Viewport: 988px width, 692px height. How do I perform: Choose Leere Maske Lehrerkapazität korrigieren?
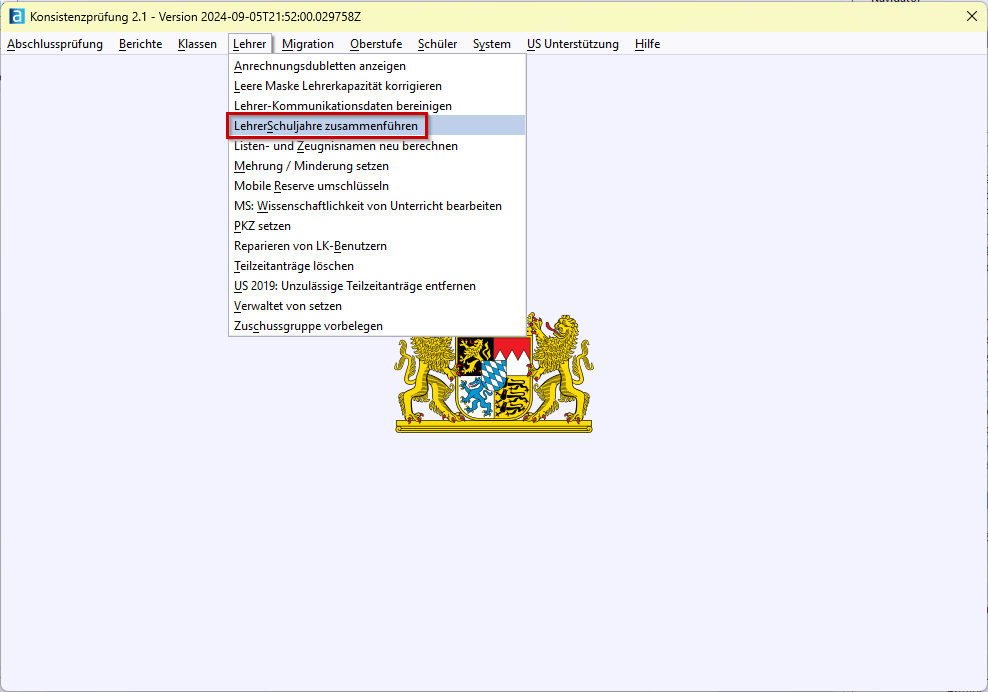coord(377,86)
